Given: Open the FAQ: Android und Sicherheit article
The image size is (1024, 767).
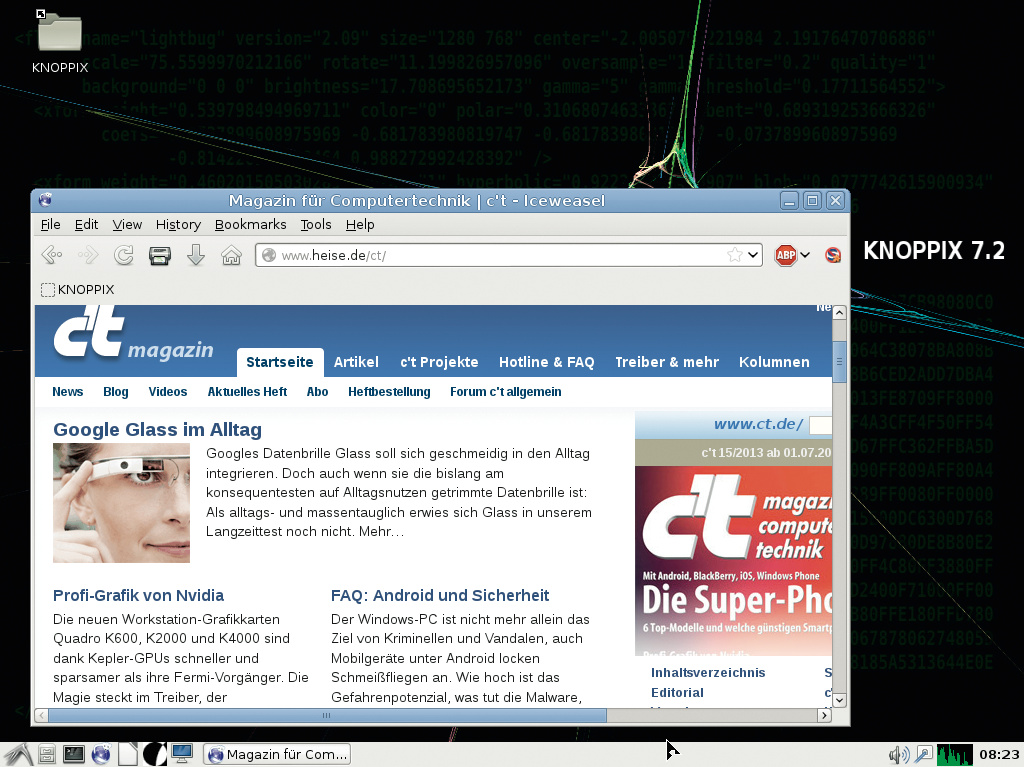Looking at the screenshot, I should [440, 595].
